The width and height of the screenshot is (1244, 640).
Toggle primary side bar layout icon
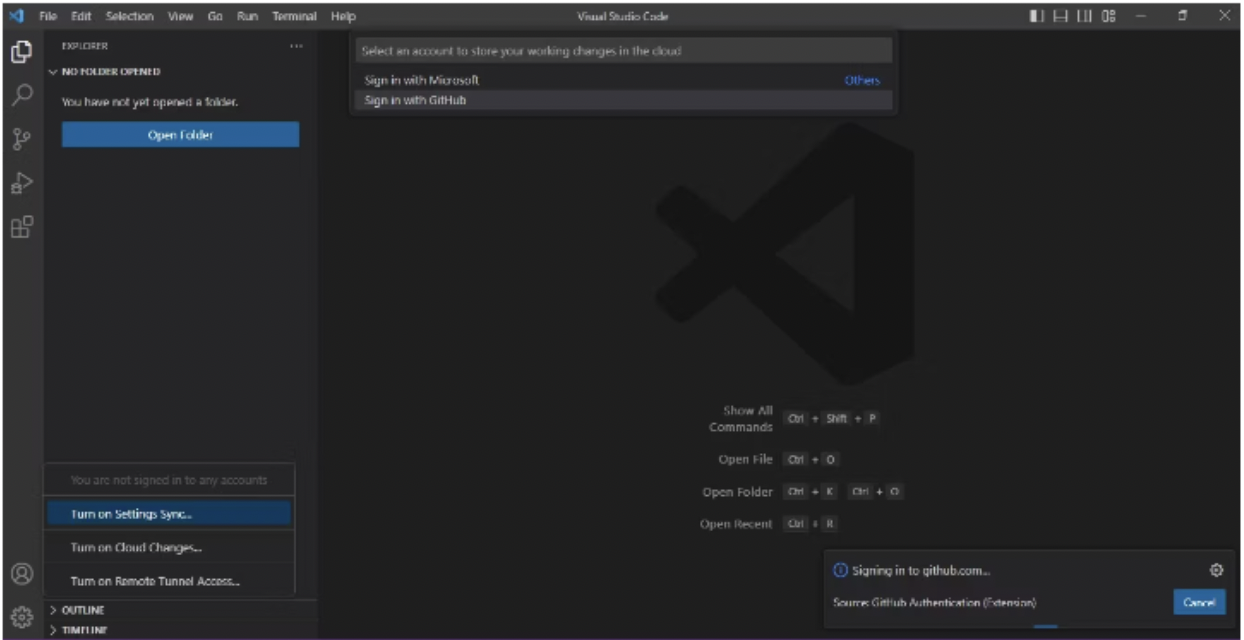coord(1037,16)
